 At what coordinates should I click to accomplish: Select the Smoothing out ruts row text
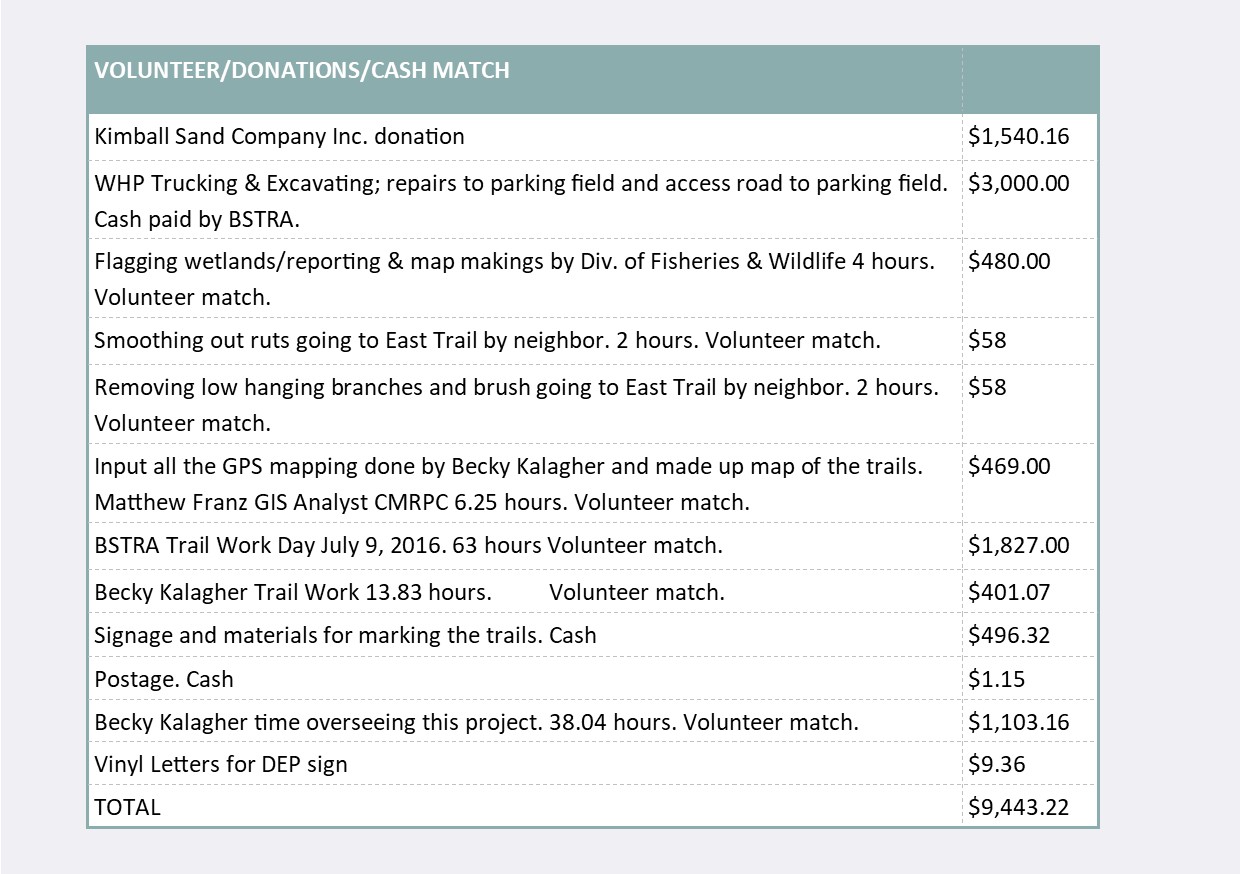click(487, 341)
